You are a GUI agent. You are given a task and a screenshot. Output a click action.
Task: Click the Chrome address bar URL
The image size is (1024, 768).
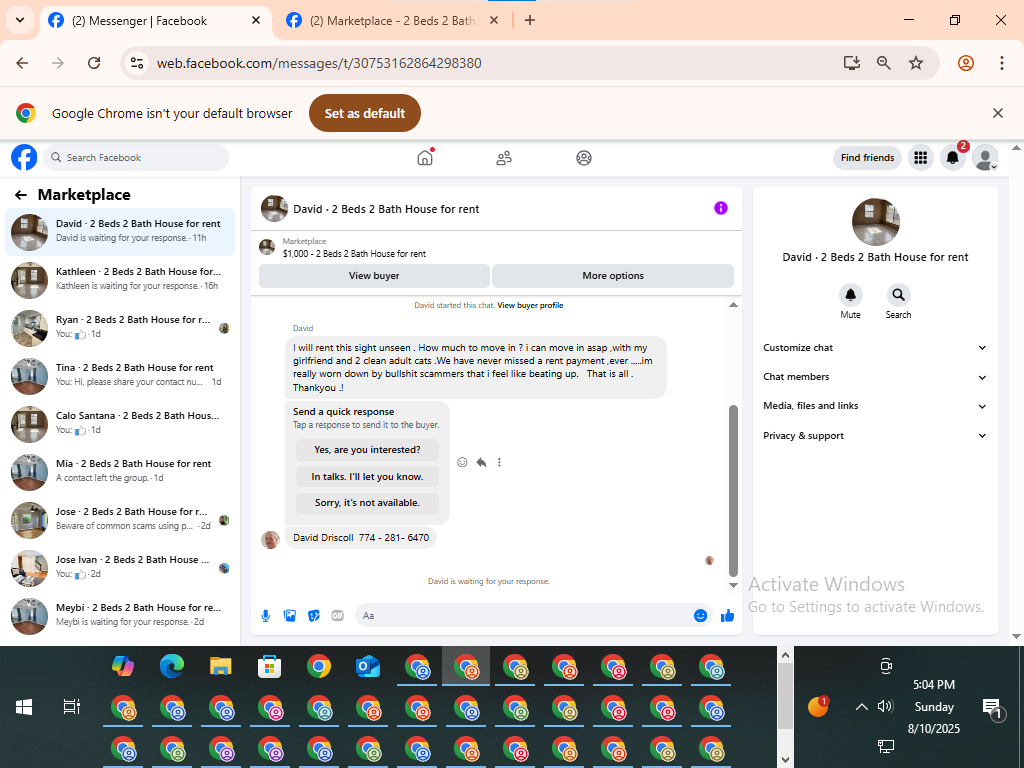[319, 63]
